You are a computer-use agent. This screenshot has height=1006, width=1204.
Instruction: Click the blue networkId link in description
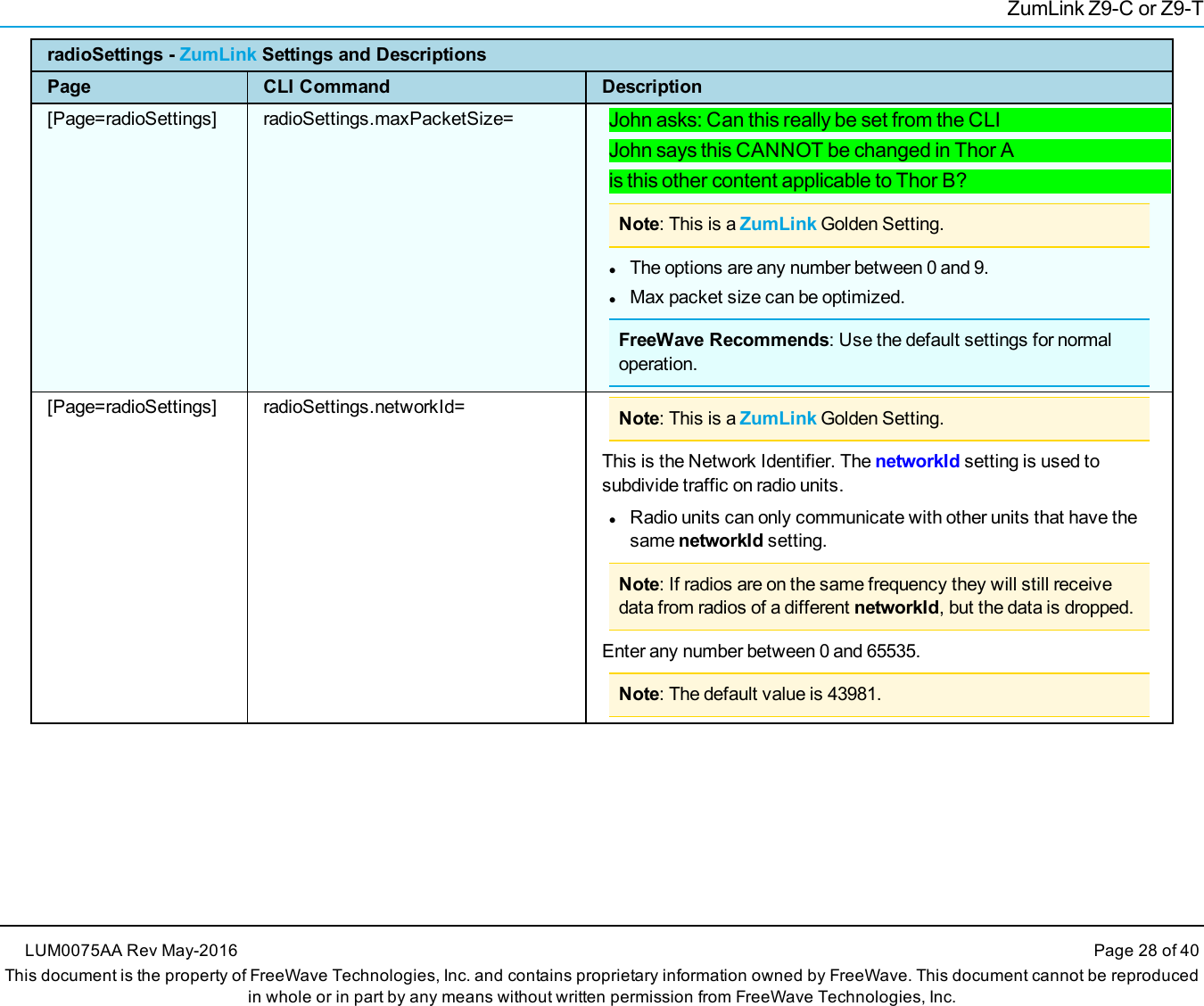tap(917, 461)
